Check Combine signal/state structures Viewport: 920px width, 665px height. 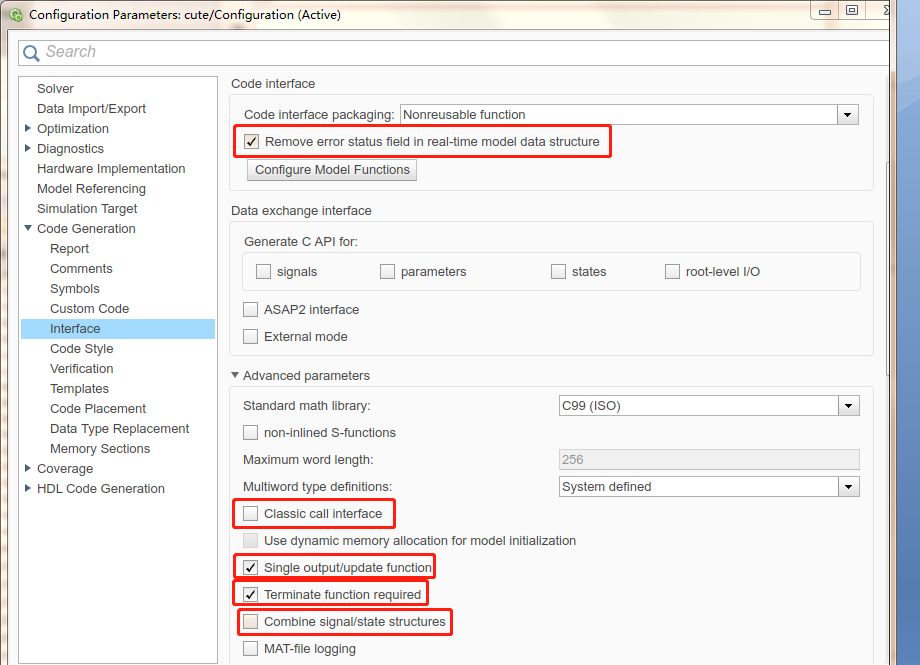click(251, 622)
